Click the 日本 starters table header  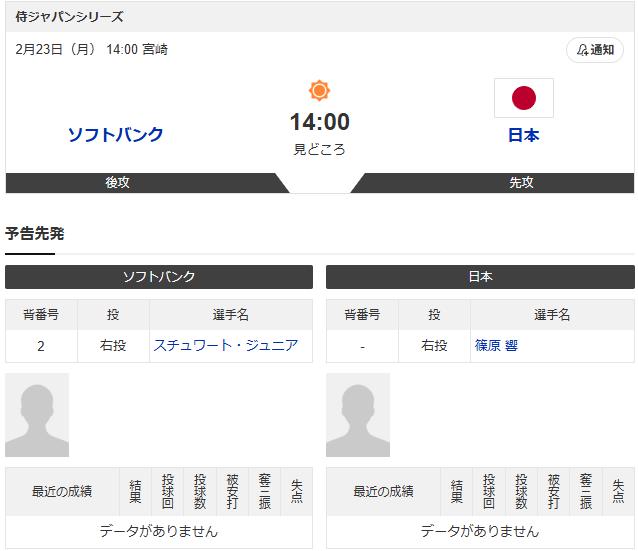tap(480, 277)
